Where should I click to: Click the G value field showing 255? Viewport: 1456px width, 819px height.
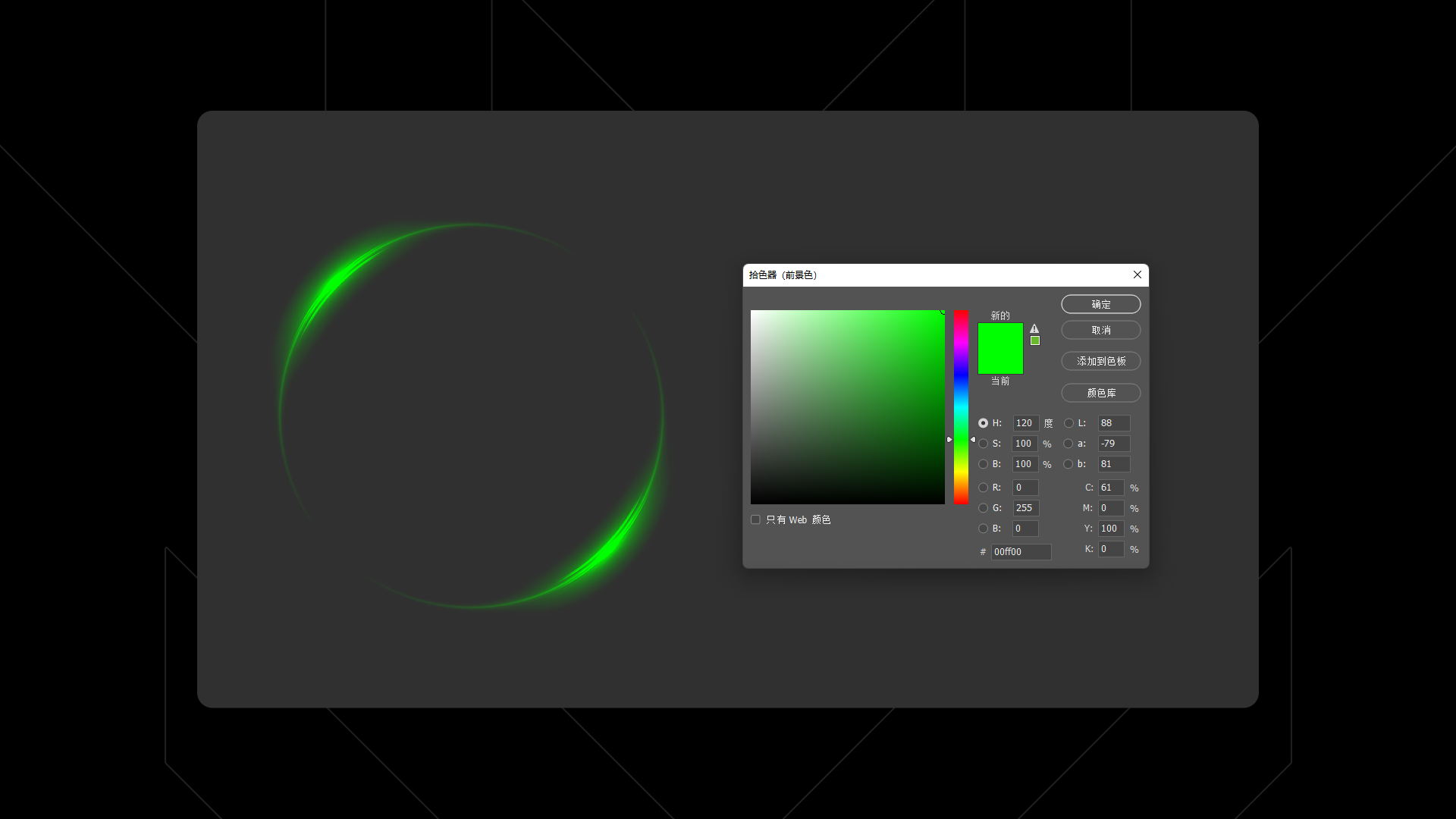click(x=1025, y=508)
